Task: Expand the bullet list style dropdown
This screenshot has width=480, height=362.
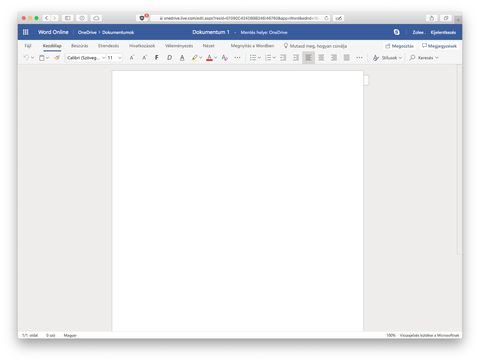Action: (259, 58)
